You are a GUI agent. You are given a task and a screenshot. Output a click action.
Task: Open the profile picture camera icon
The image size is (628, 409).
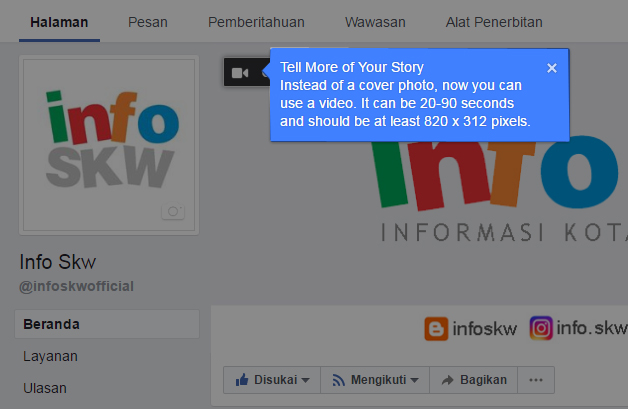pos(173,211)
